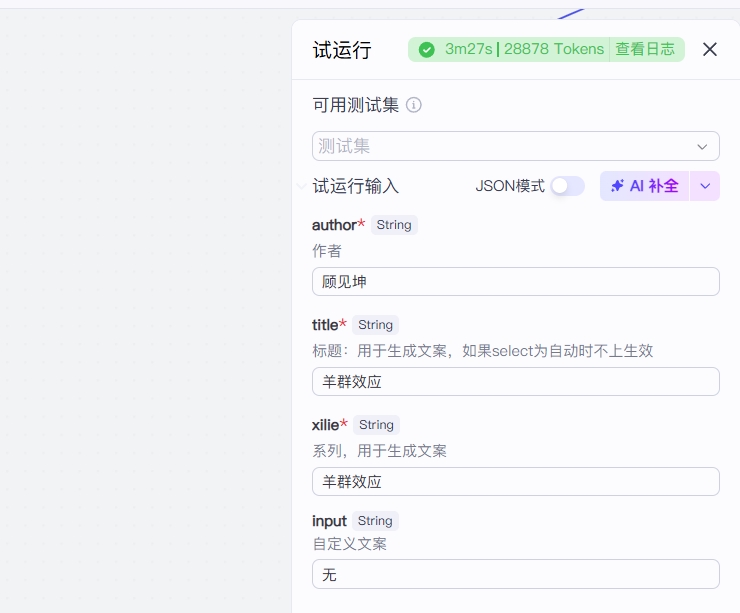Open the 查看日志 link

[x=645, y=50]
